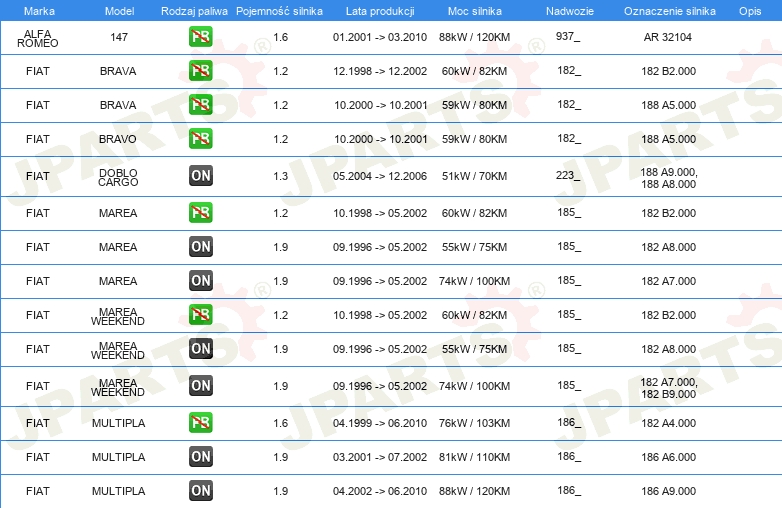Click the Moc silnika column header
782x508 pixels.
coord(474,11)
